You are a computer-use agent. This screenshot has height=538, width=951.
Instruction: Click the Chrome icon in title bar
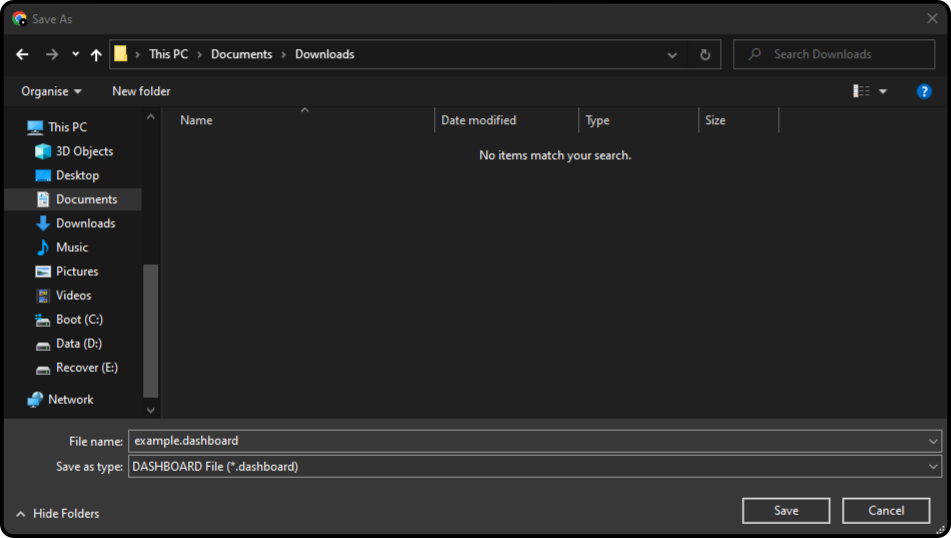[19, 19]
